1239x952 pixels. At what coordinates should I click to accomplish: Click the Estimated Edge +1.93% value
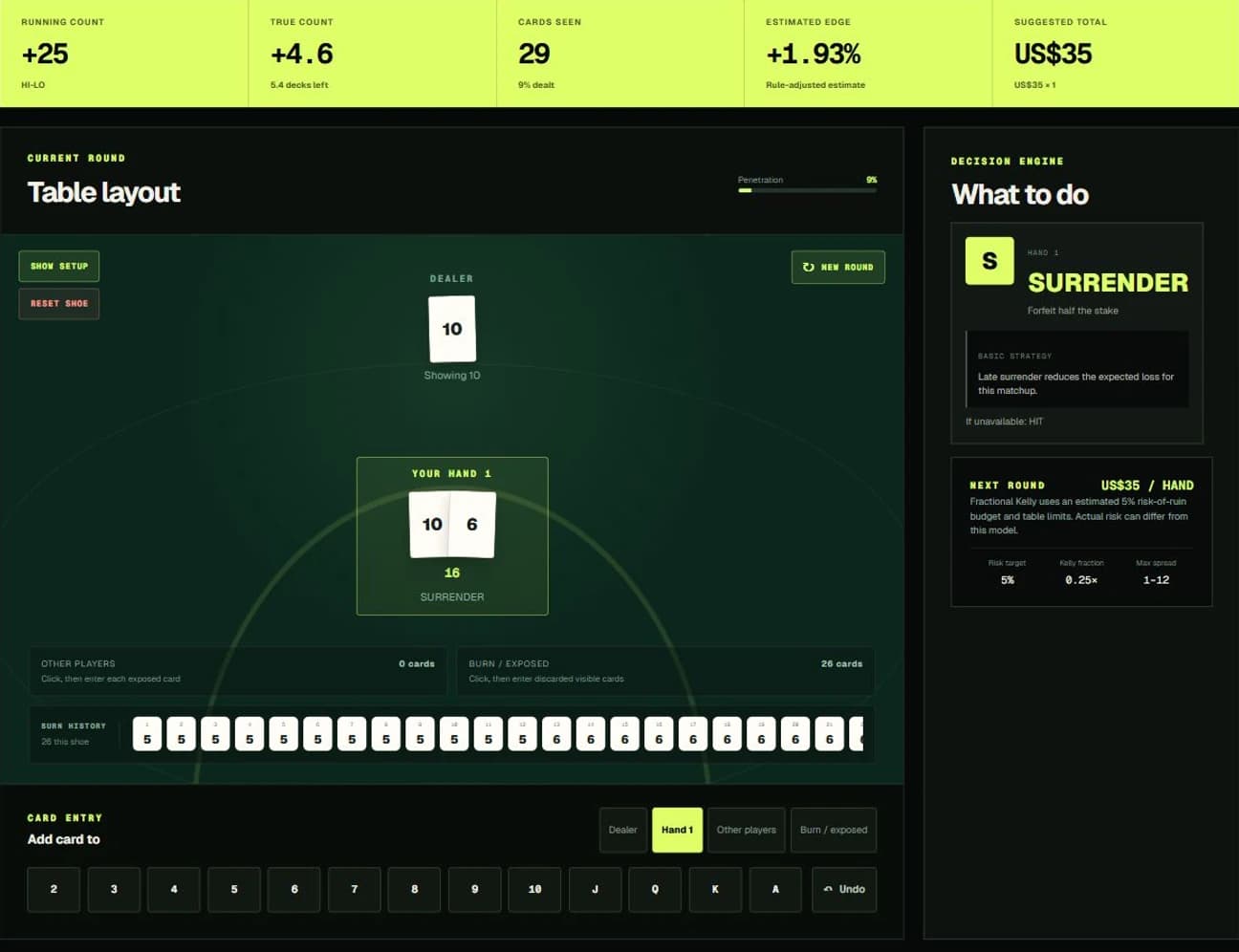(814, 54)
